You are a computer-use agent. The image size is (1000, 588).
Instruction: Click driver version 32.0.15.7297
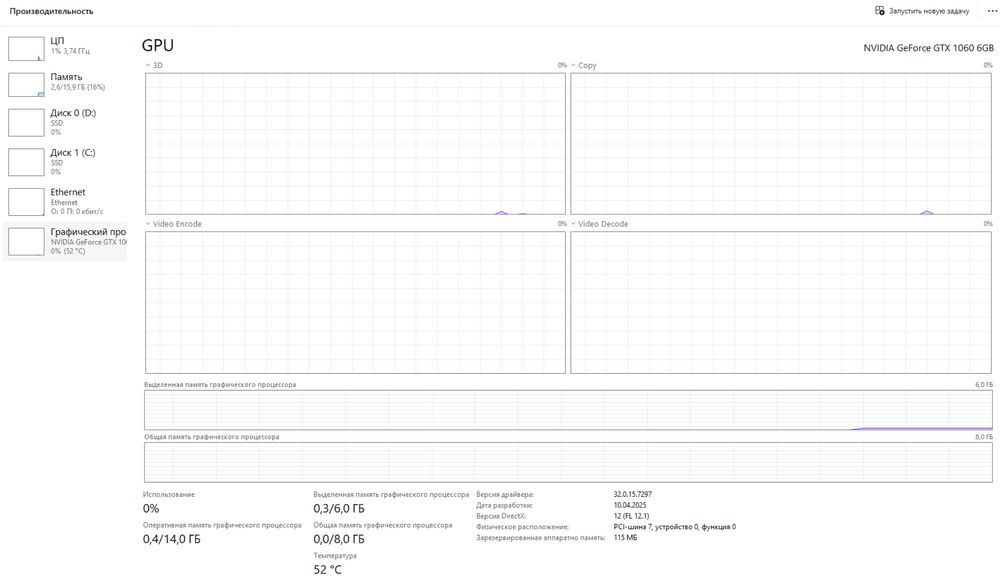(x=633, y=494)
